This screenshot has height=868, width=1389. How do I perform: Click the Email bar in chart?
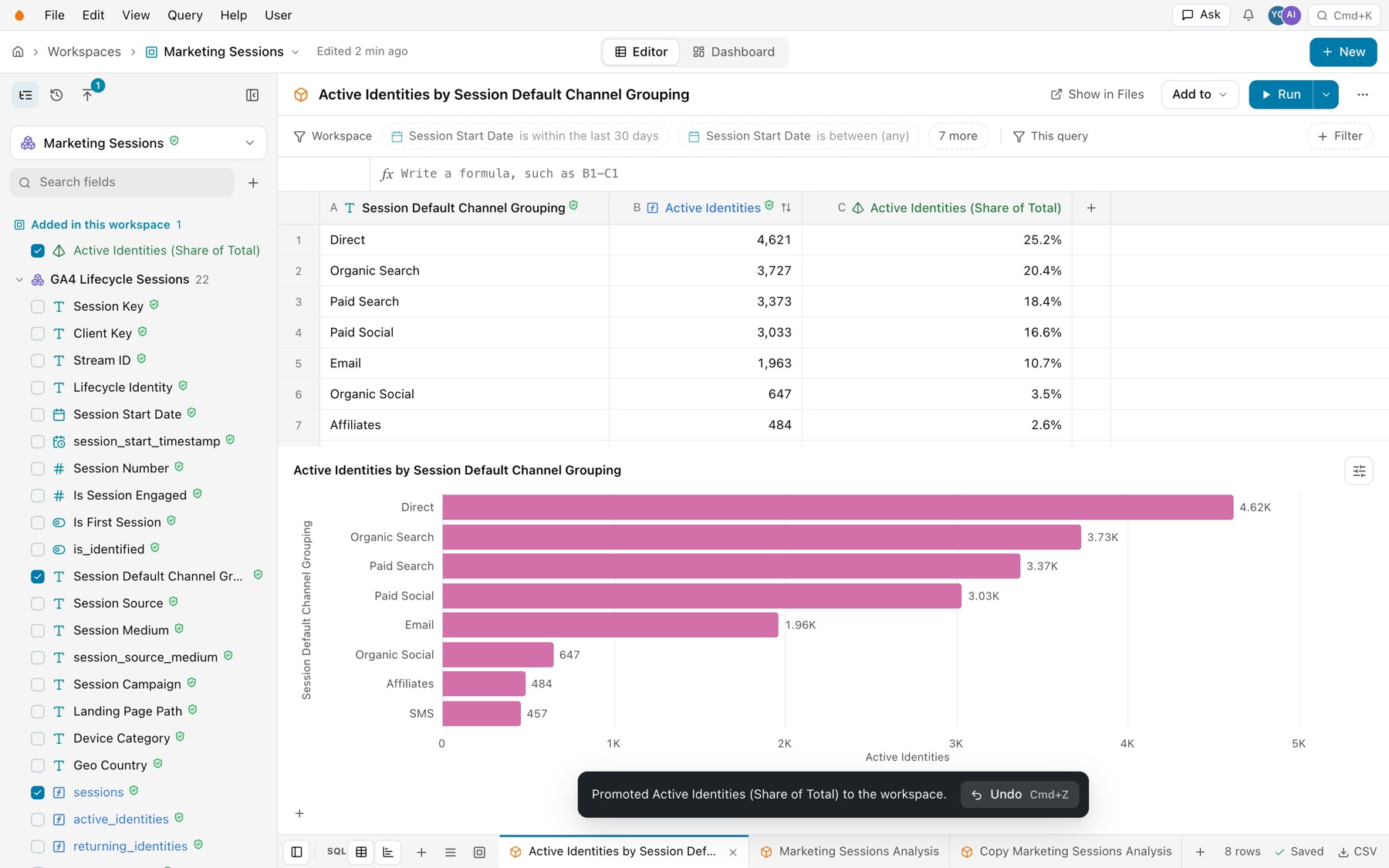coord(610,625)
